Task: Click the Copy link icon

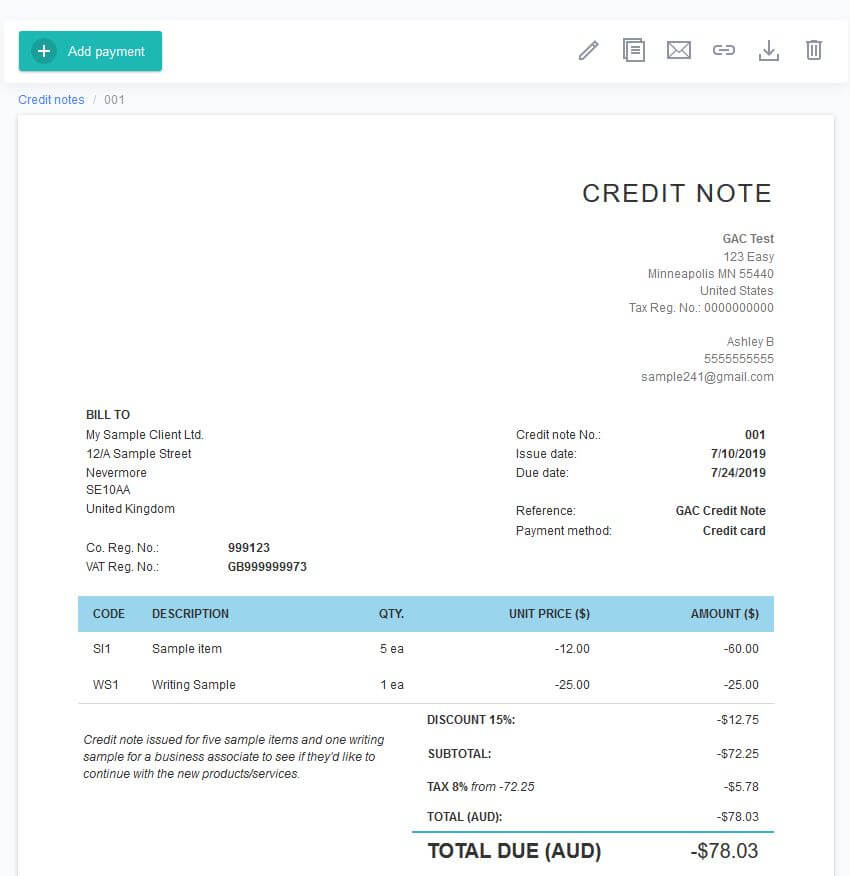Action: point(724,49)
